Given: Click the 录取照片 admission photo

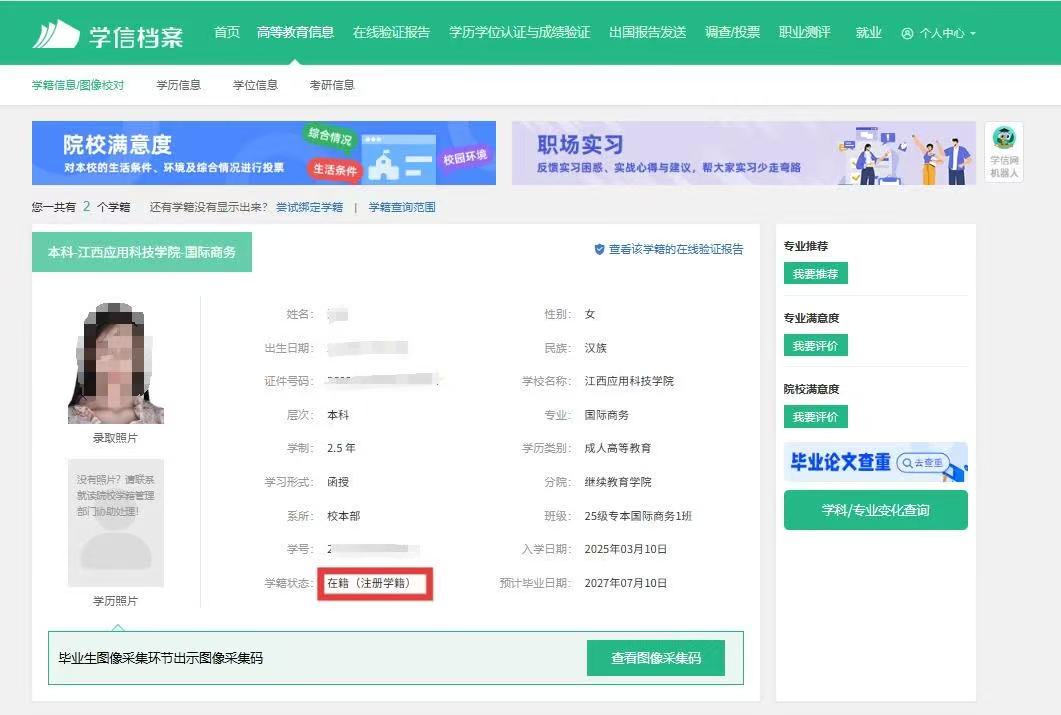Looking at the screenshot, I should [x=115, y=362].
